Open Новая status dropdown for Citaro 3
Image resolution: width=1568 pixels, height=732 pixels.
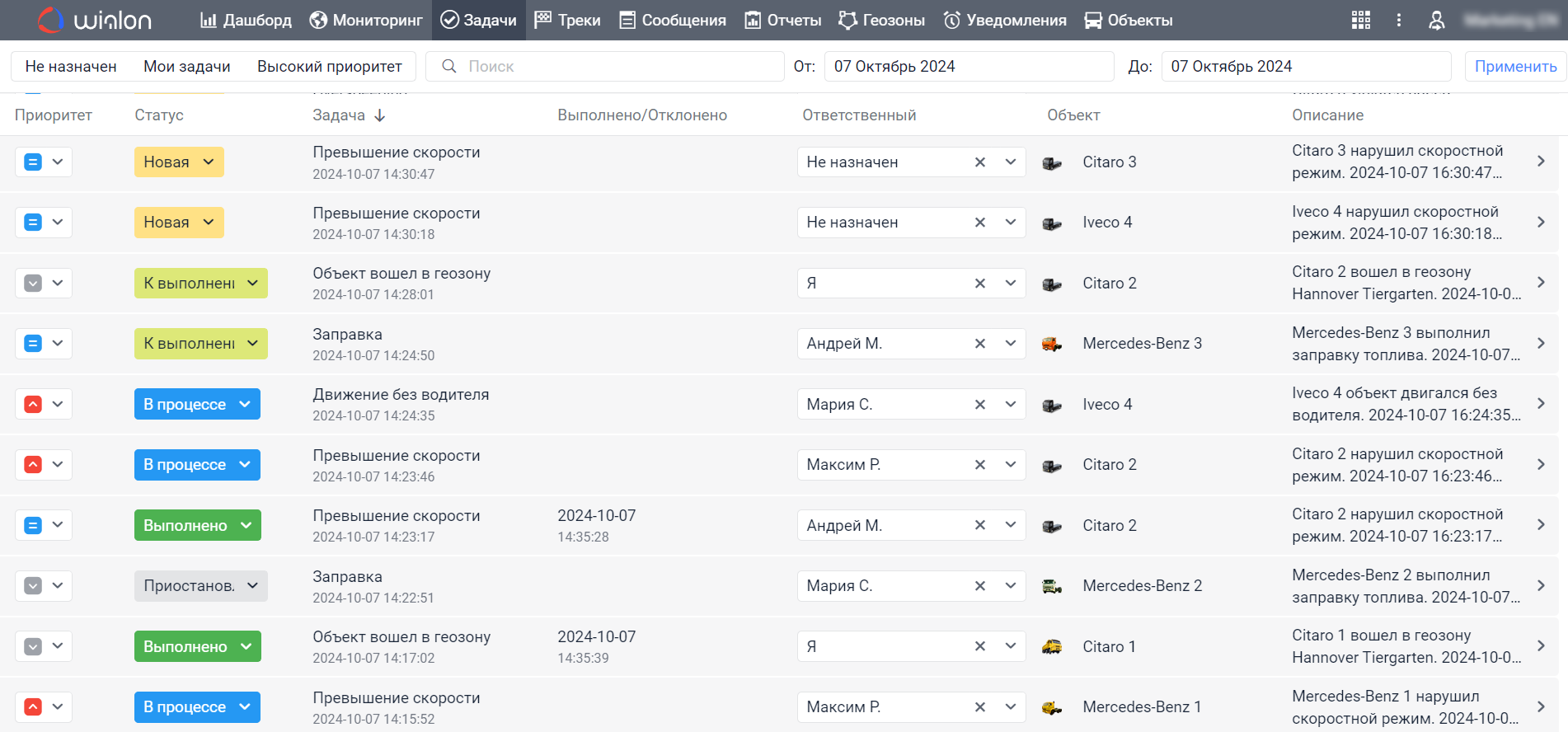tap(179, 162)
